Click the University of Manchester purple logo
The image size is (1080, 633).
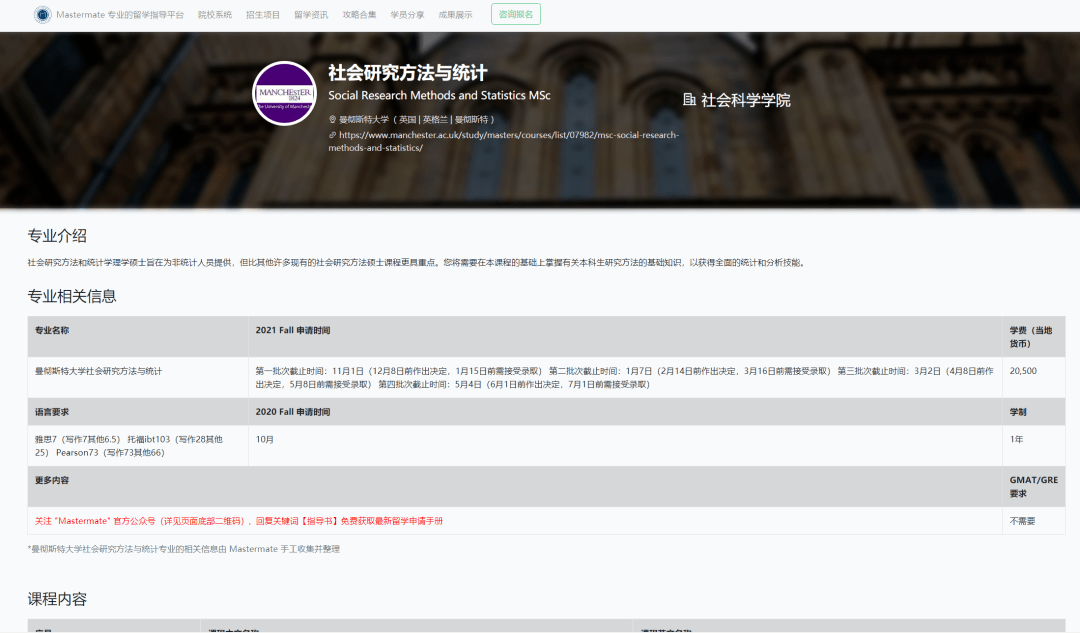click(284, 94)
